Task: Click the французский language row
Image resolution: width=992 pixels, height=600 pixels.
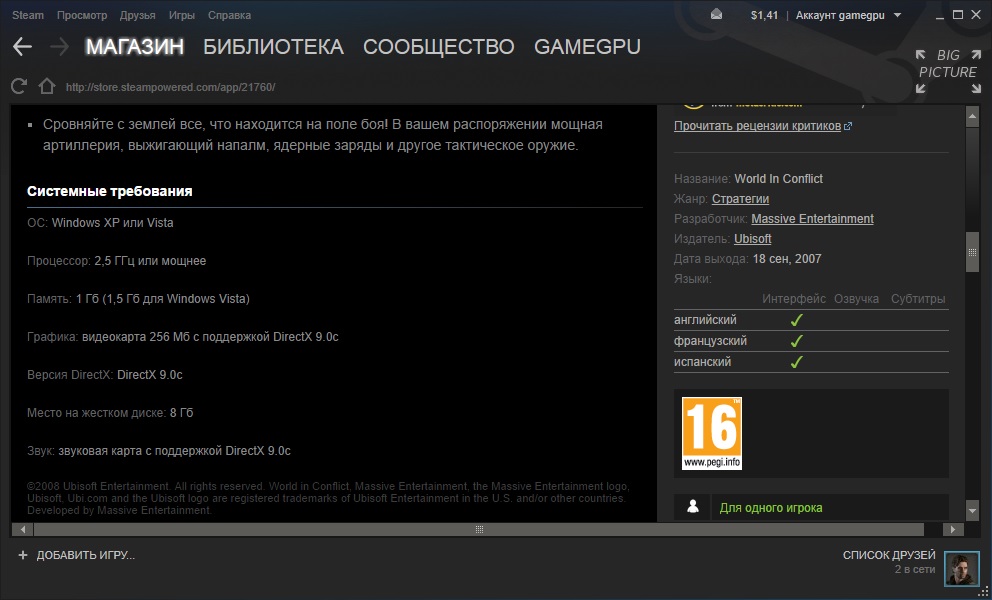Action: (x=811, y=341)
